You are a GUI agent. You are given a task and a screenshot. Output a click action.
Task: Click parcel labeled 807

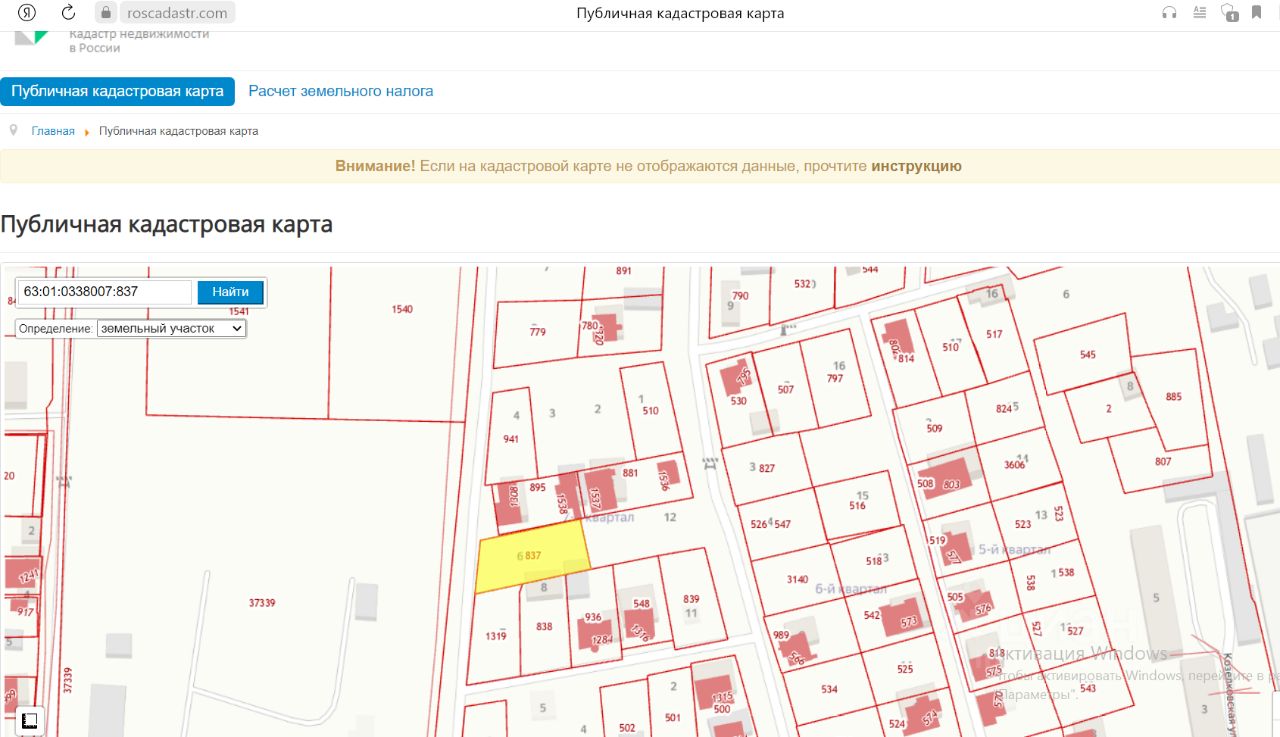tap(1162, 462)
